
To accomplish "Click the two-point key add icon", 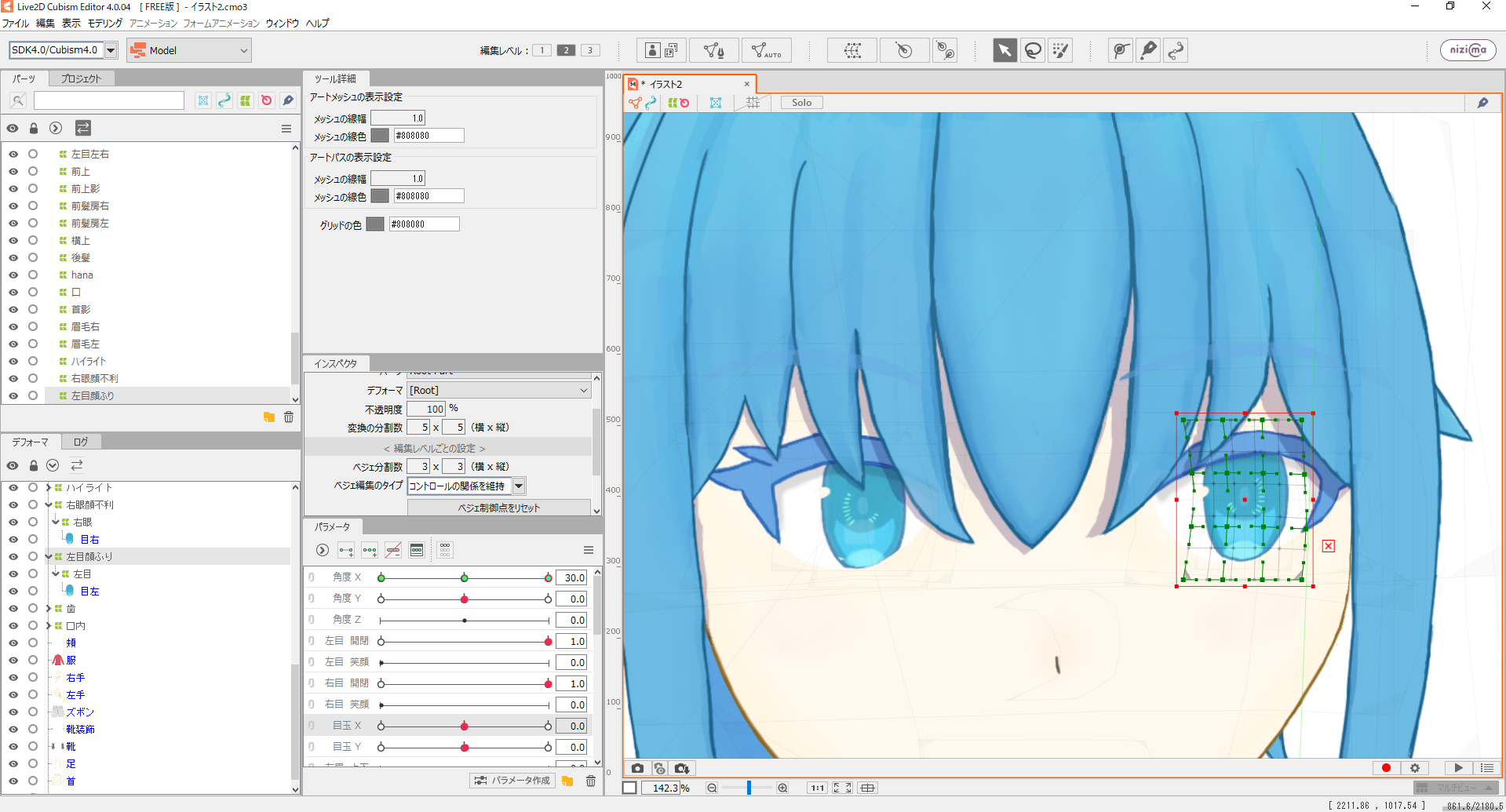I will pyautogui.click(x=346, y=550).
